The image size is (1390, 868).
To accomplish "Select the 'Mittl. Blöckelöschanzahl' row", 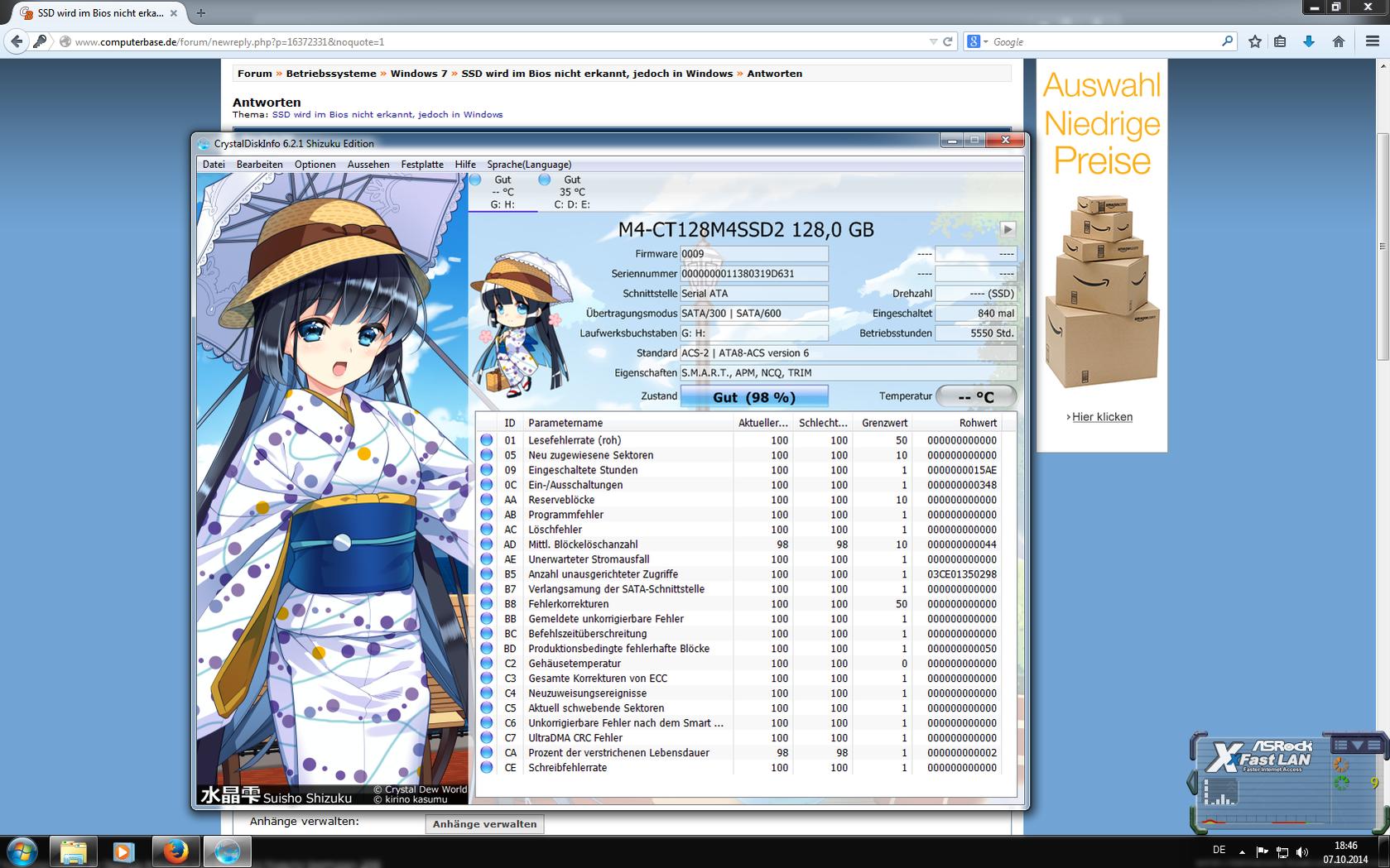I will click(739, 544).
